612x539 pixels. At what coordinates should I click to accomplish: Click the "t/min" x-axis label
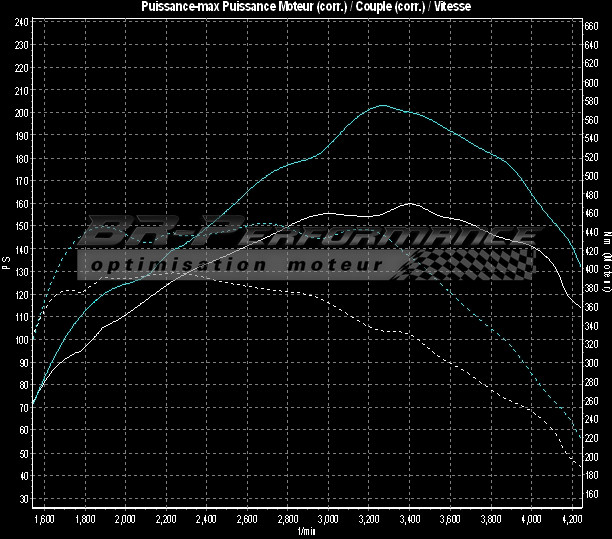coord(306,531)
